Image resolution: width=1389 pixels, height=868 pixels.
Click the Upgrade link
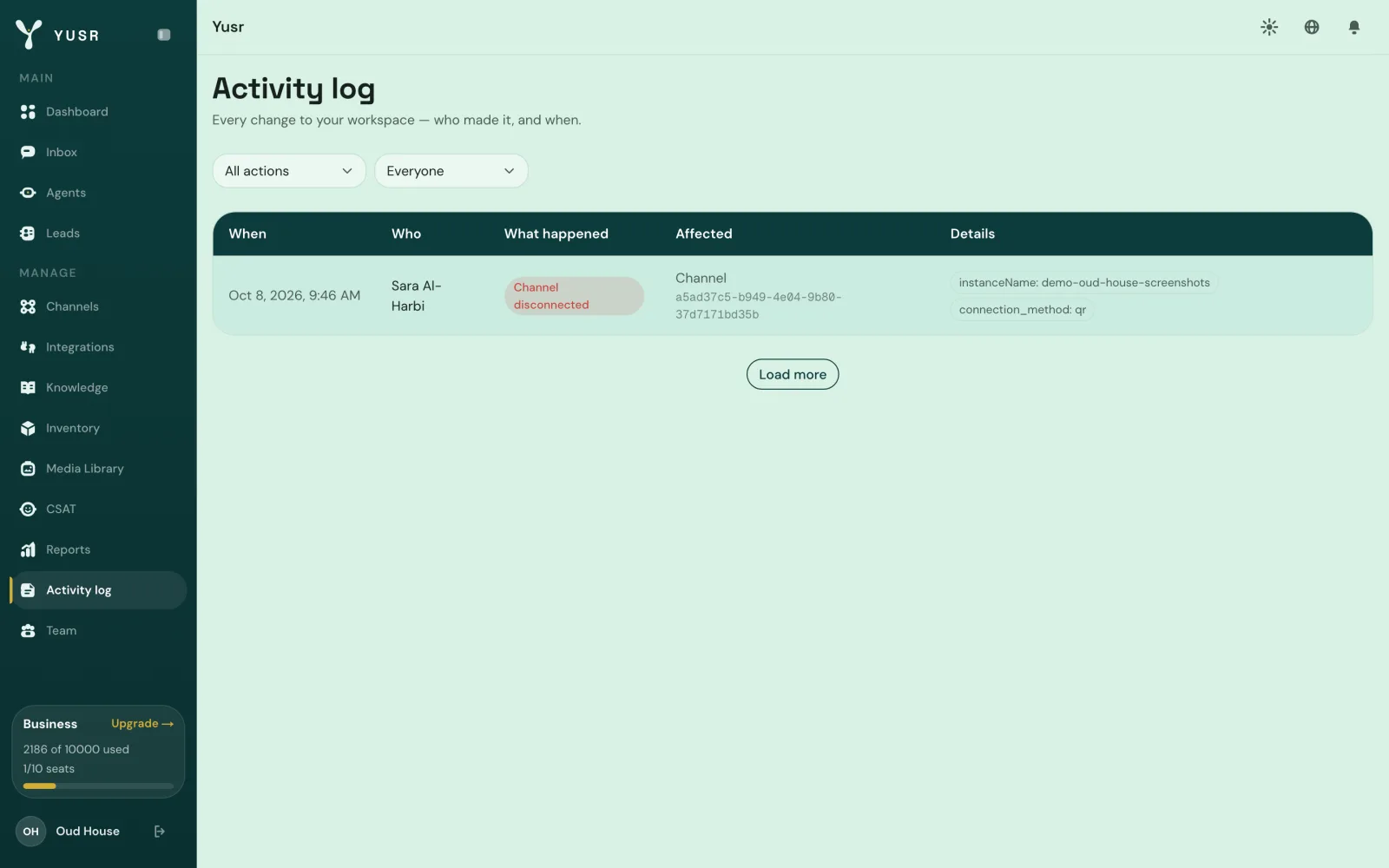point(142,723)
